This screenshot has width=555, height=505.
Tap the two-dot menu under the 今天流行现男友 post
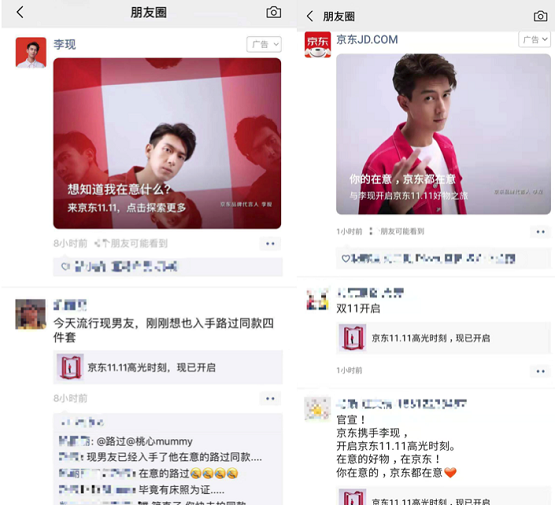coord(270,398)
